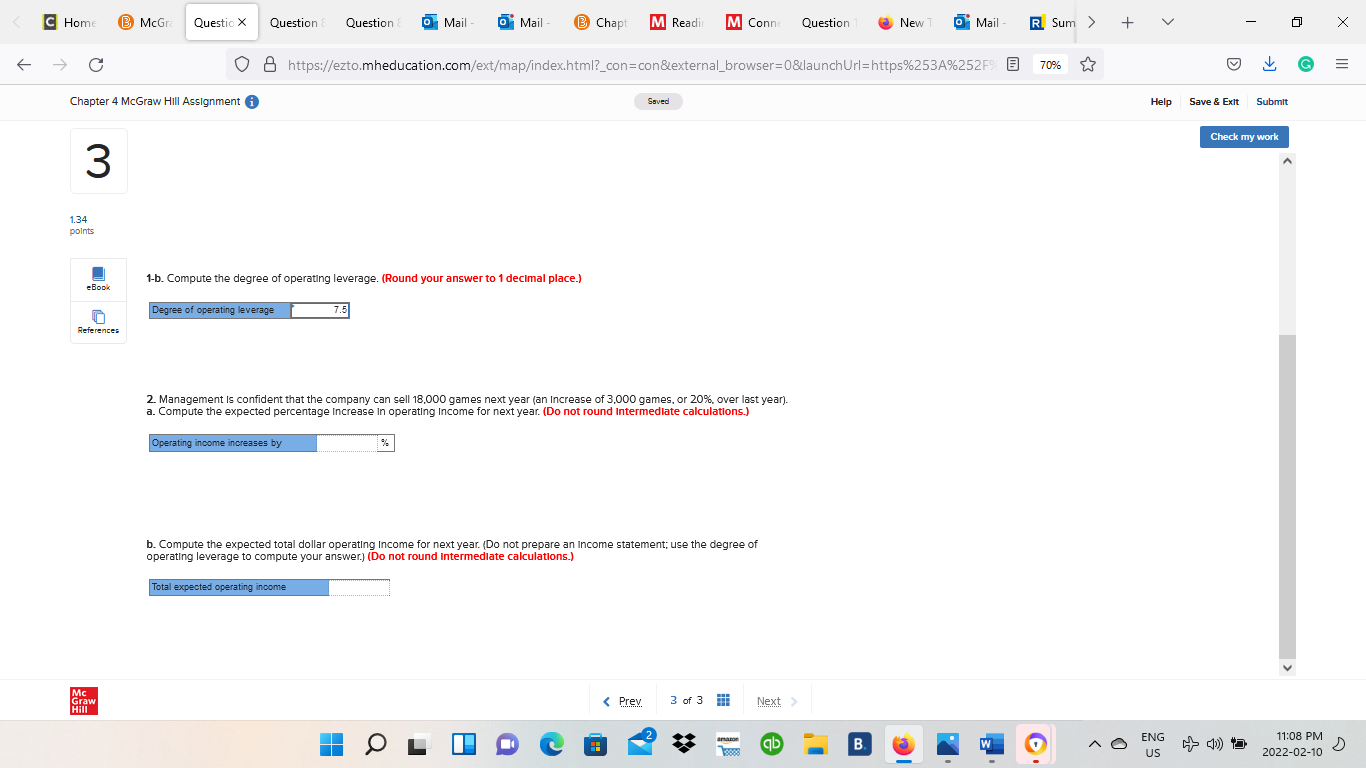Switch to the Connect browser tab
The height and width of the screenshot is (768, 1366).
tap(753, 22)
